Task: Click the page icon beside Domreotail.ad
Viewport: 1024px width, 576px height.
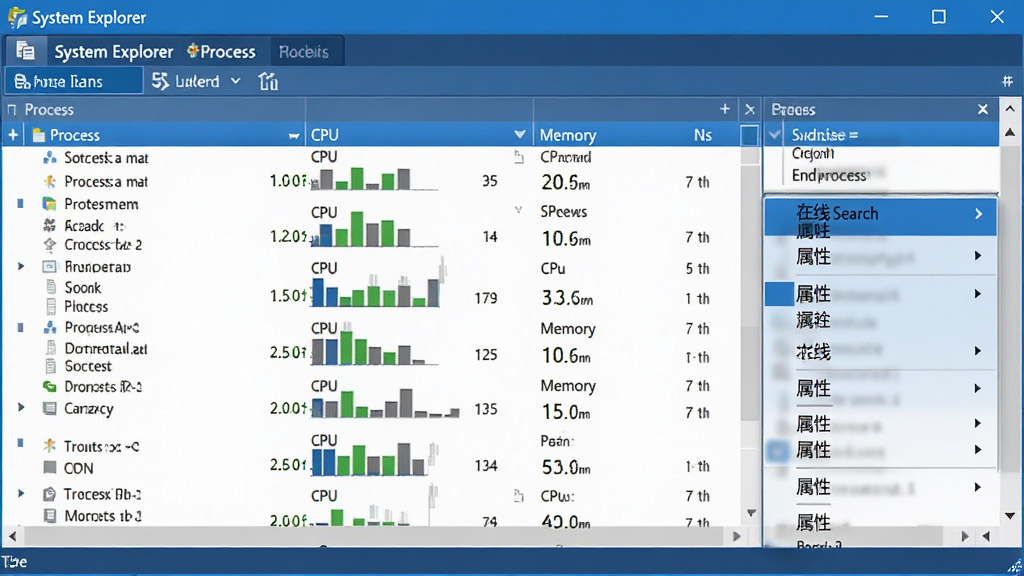Action: click(x=51, y=348)
